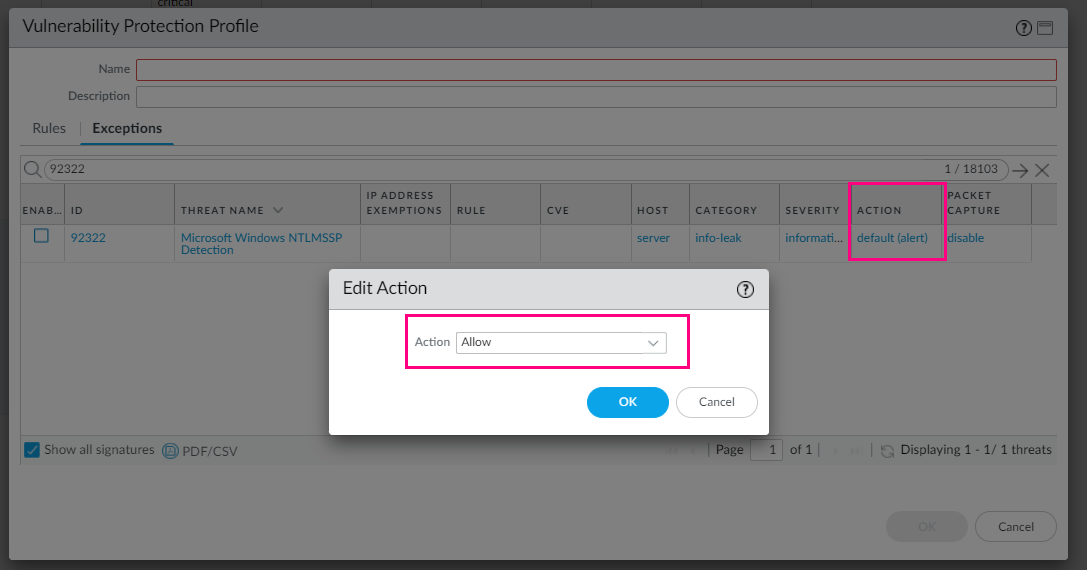Click the informati... severity cell
Viewport: 1087px width, 570px height.
(814, 238)
